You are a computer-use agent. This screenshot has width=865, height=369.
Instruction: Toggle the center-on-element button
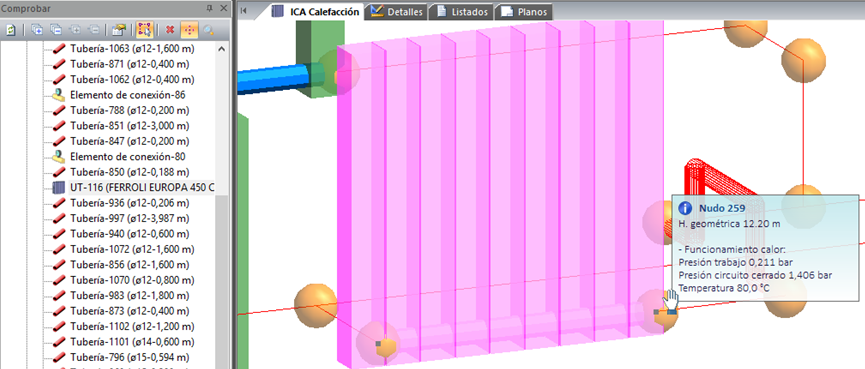point(189,30)
